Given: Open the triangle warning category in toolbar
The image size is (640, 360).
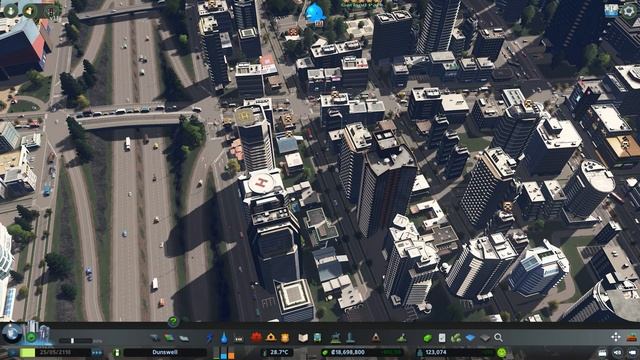Looking at the screenshot, I should click(x=376, y=338).
